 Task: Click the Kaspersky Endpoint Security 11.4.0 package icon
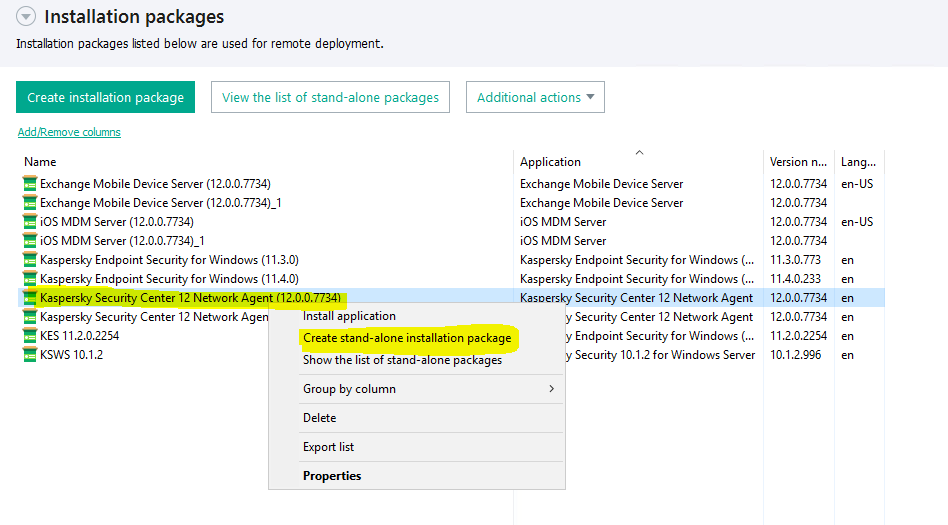click(x=29, y=279)
